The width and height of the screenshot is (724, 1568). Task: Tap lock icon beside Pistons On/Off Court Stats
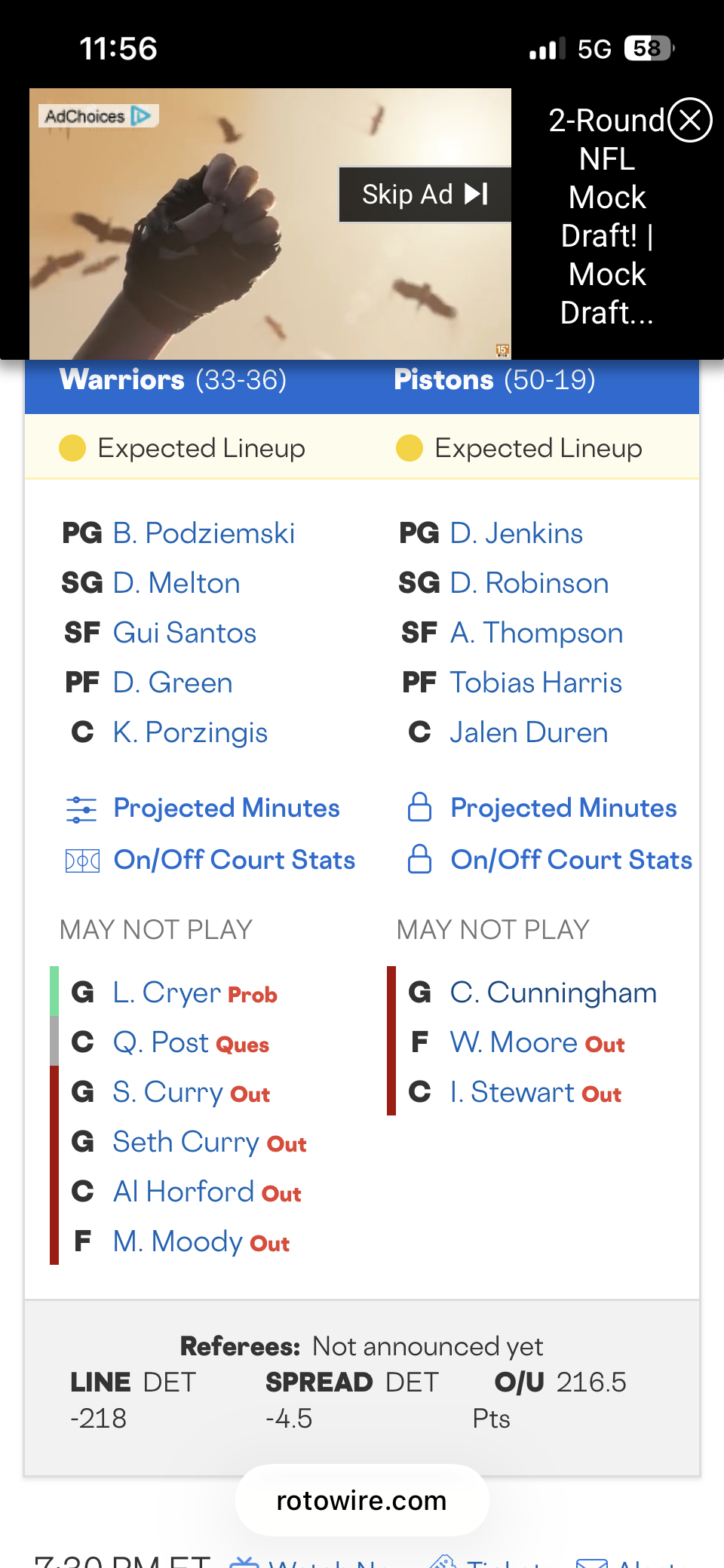coord(419,859)
